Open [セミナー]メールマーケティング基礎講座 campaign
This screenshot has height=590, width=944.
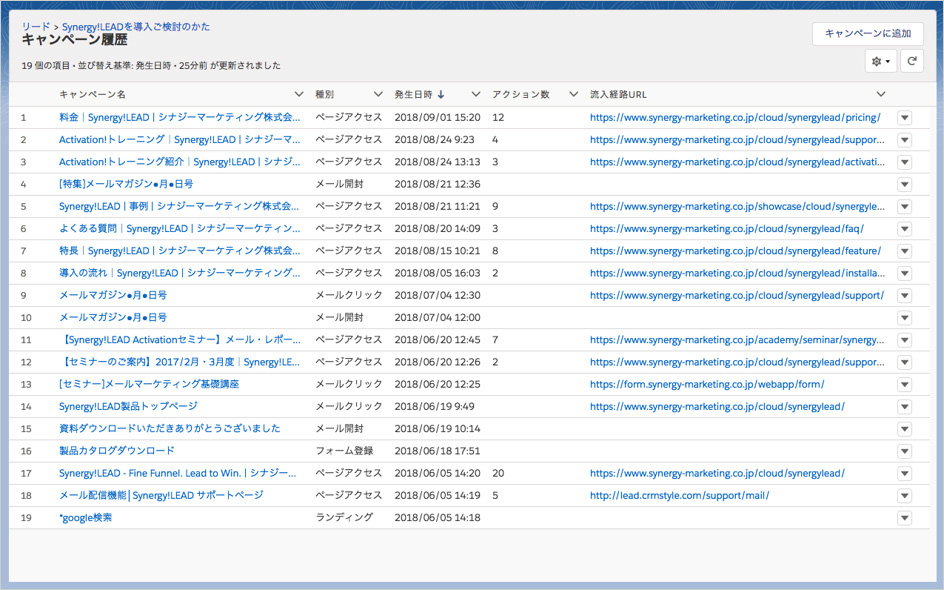point(149,385)
